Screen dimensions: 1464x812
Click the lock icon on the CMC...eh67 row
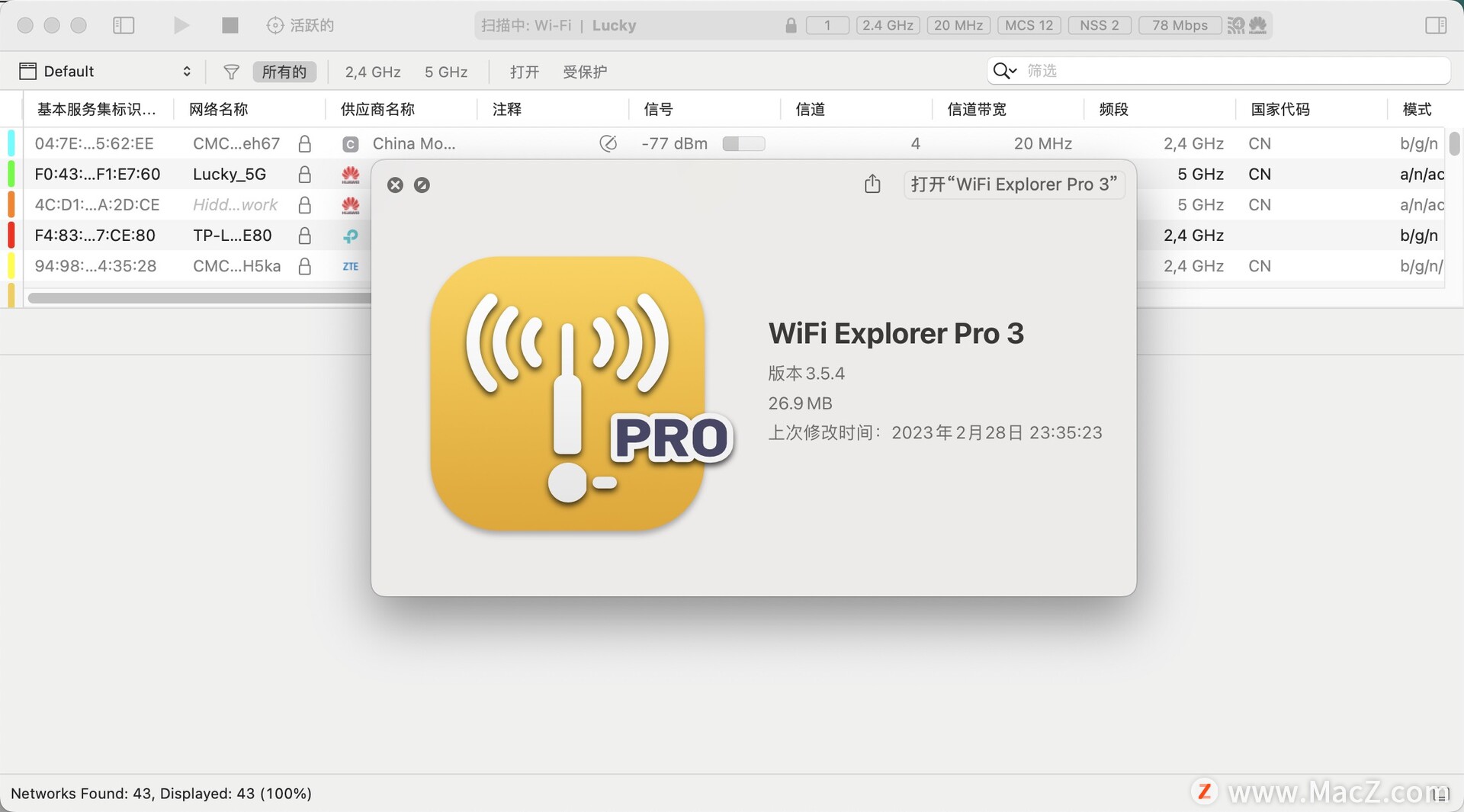point(304,143)
